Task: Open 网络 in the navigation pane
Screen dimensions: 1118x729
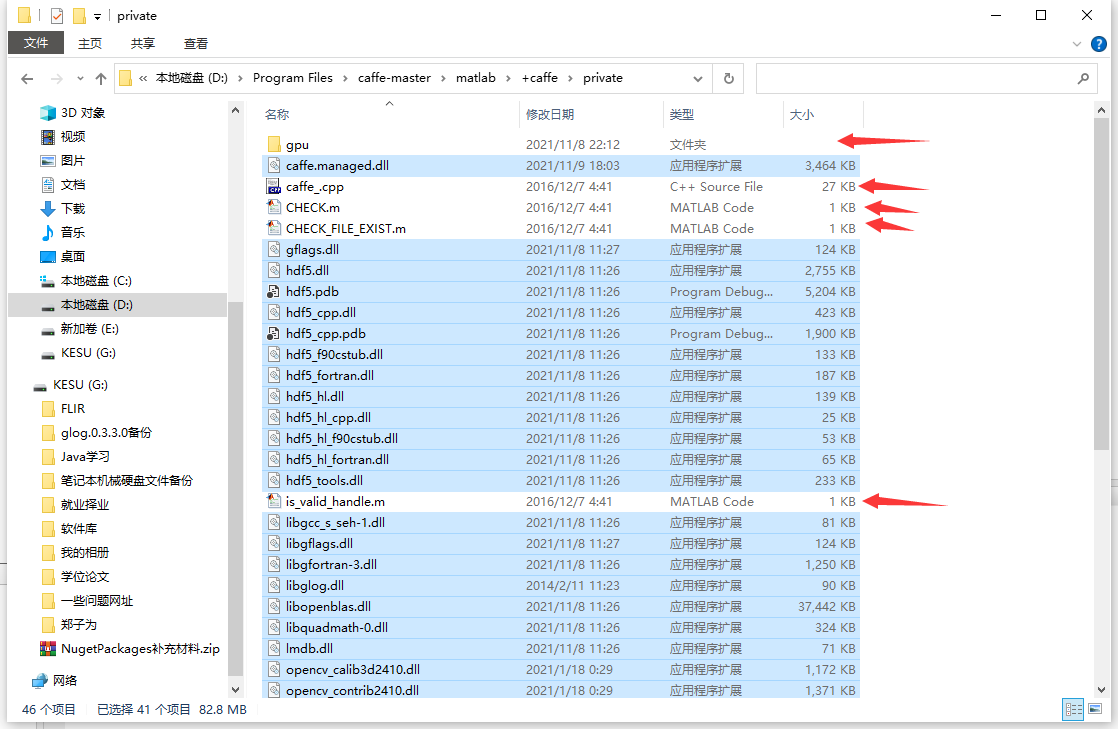Action: (65, 680)
